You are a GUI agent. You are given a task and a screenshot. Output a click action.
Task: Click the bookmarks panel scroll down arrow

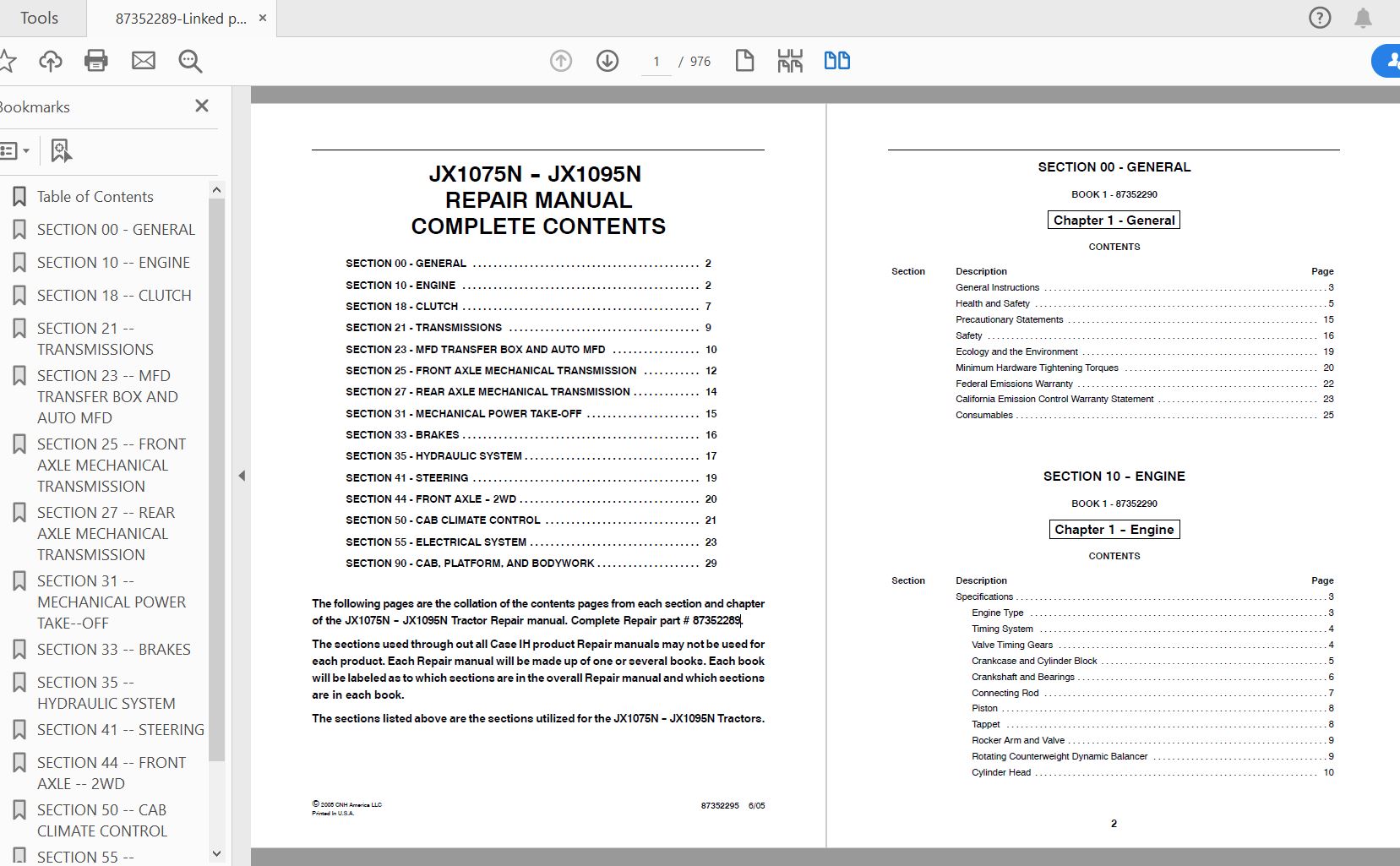pos(216,854)
